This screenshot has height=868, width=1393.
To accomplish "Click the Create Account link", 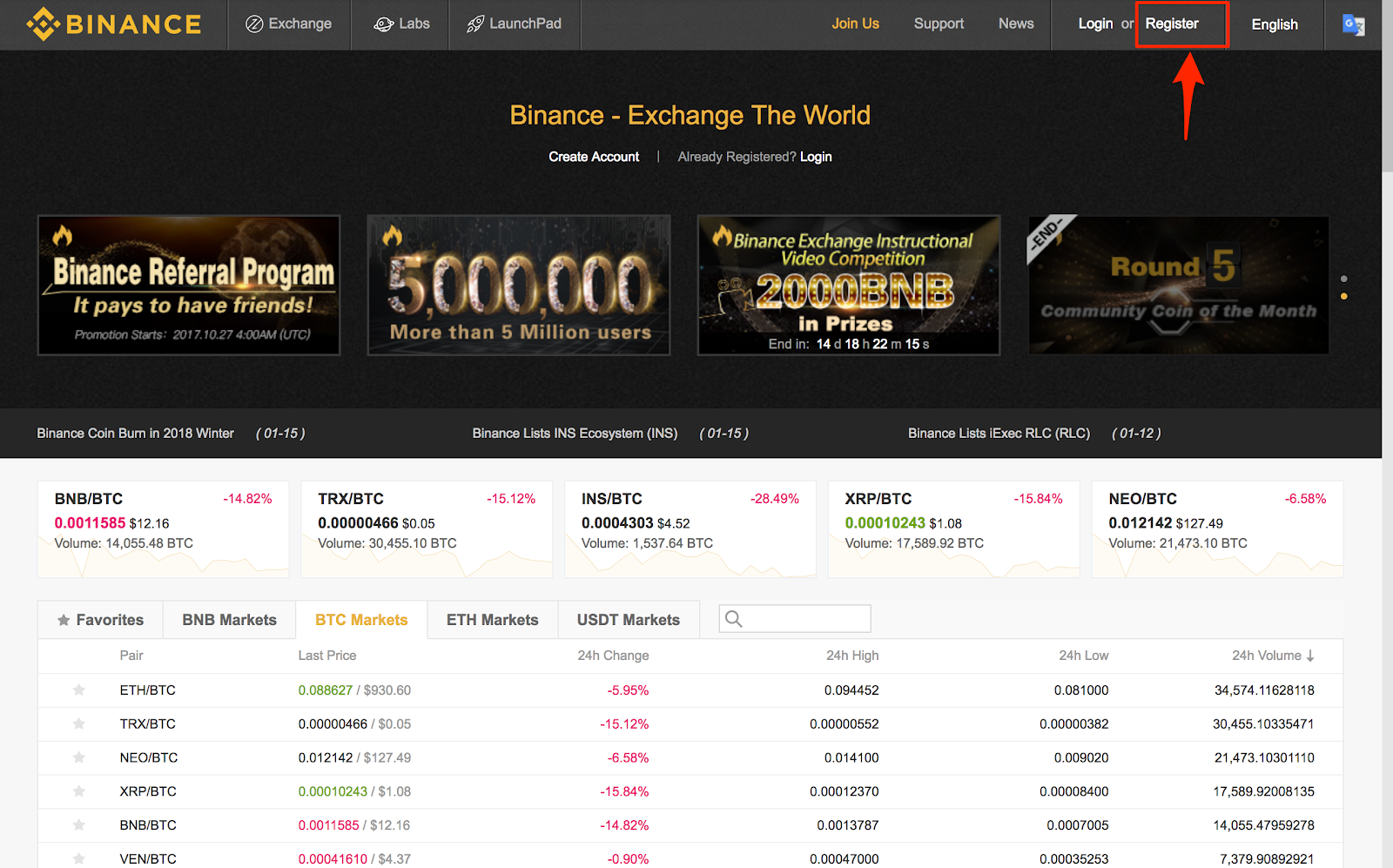I will pyautogui.click(x=594, y=157).
